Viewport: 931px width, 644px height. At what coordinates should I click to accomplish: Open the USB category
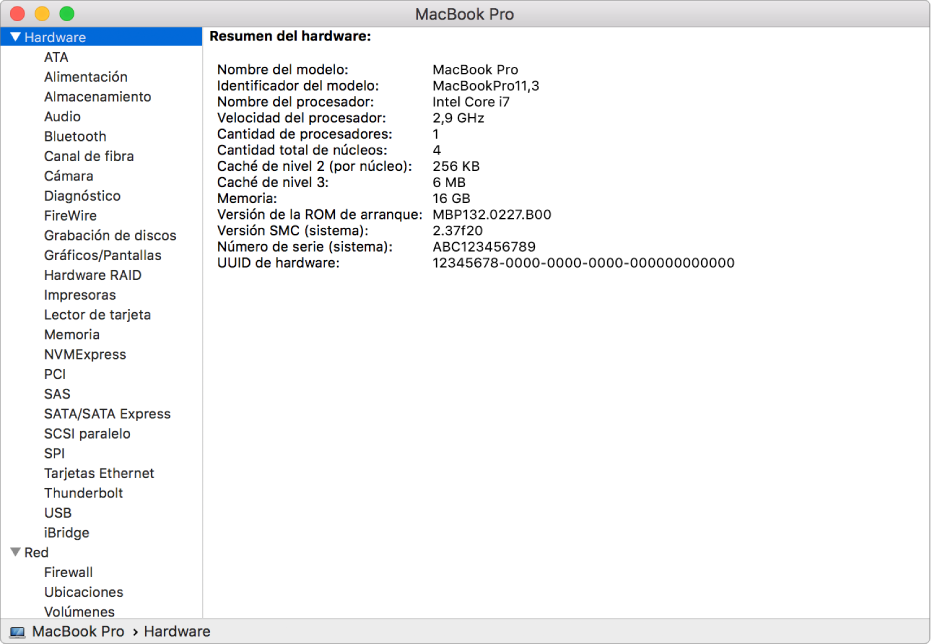click(58, 513)
